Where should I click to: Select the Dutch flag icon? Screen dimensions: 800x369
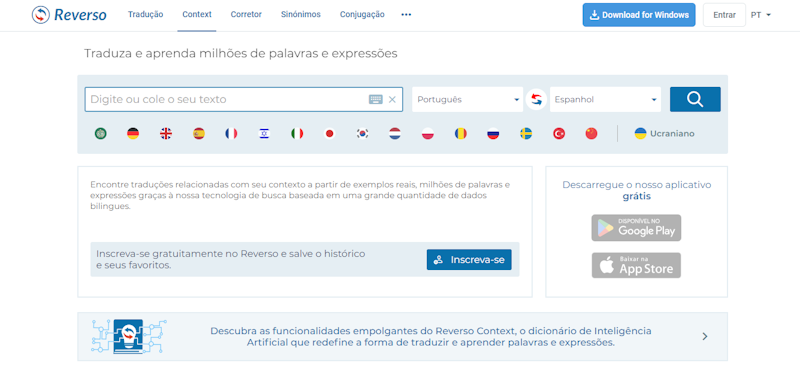tap(395, 134)
